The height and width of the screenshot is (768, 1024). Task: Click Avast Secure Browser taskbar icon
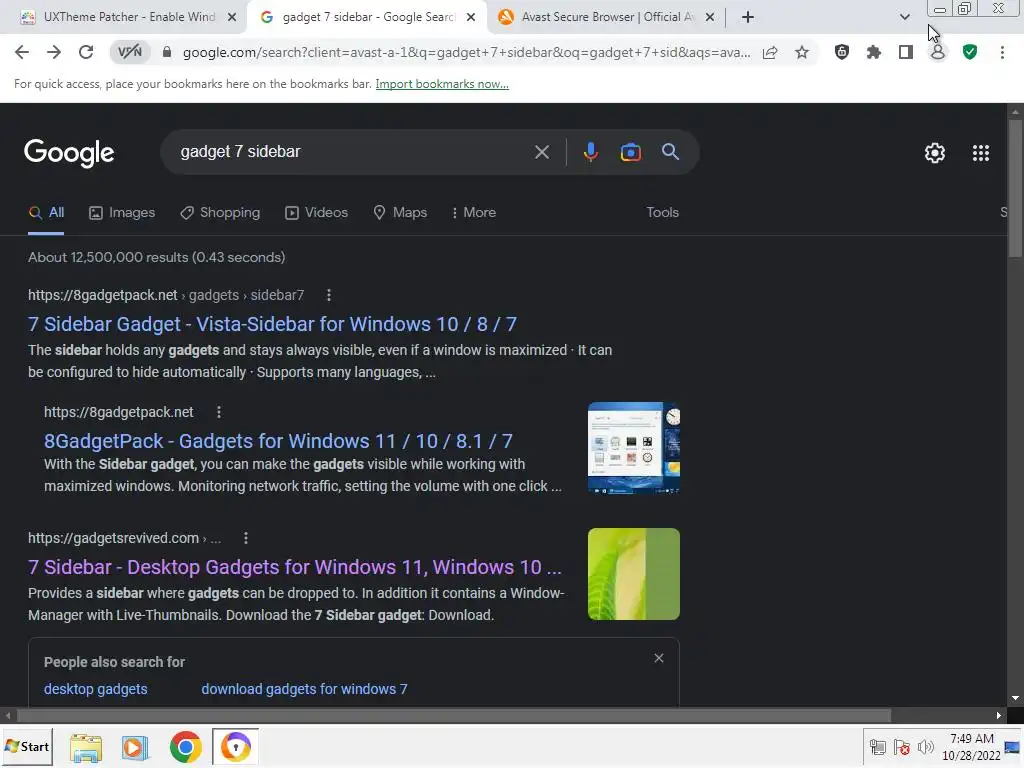click(236, 748)
